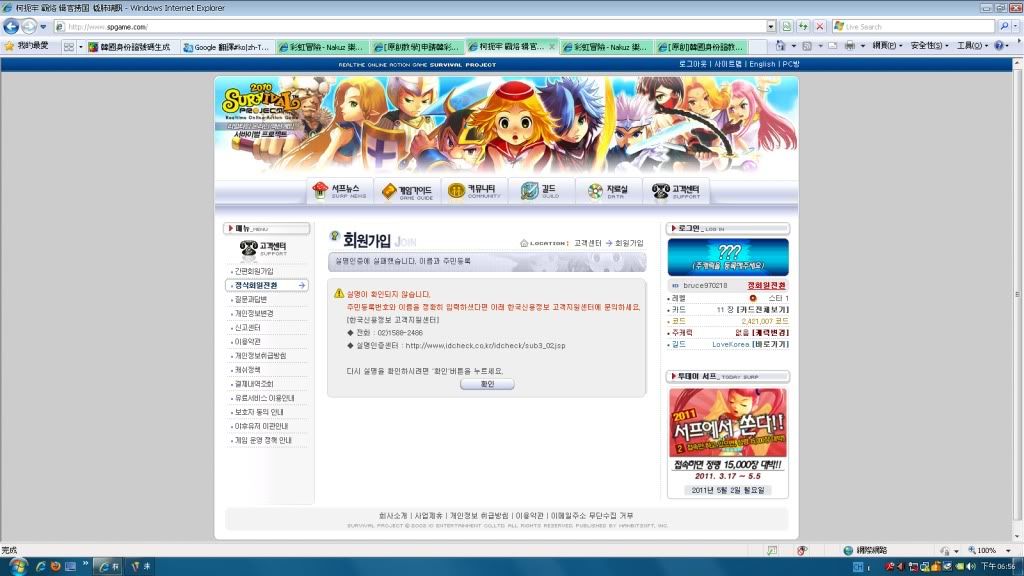Screen dimensions: 1024x576
Task: Click the blue Help question mark icon
Action: [999, 46]
